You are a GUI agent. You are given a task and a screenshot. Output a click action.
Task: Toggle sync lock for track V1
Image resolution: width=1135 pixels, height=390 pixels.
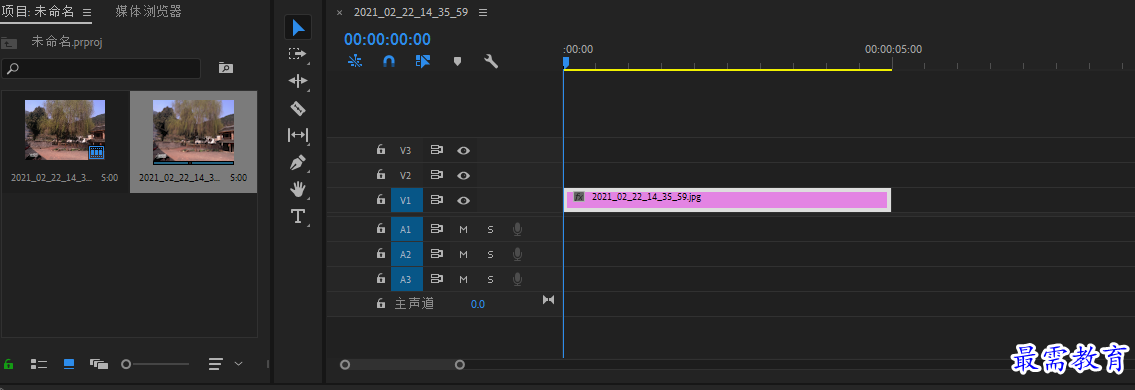click(x=436, y=200)
